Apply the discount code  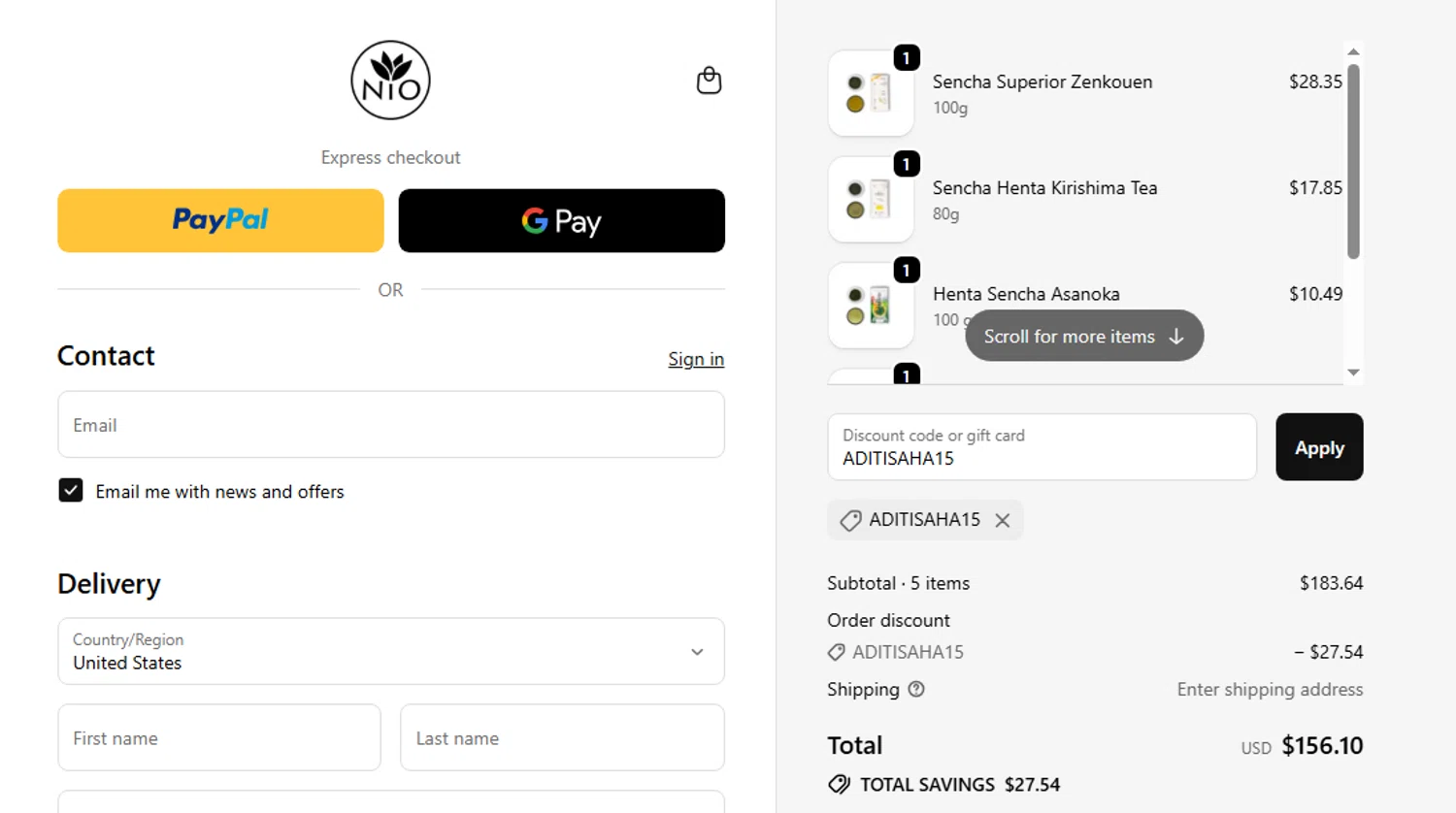(x=1319, y=447)
